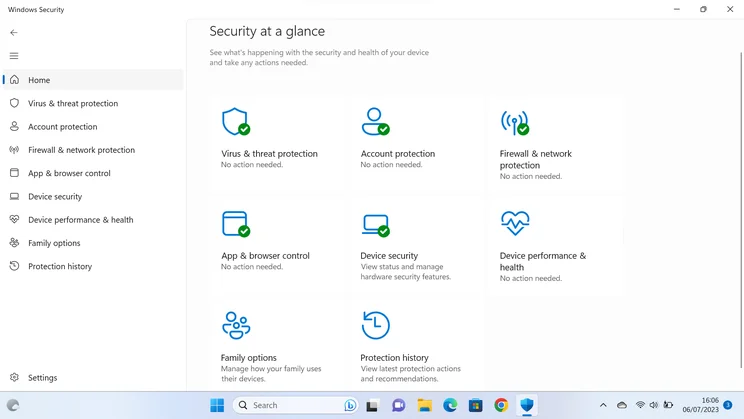Open the Account protection person tile icon
This screenshot has height=419, width=744.
(375, 121)
